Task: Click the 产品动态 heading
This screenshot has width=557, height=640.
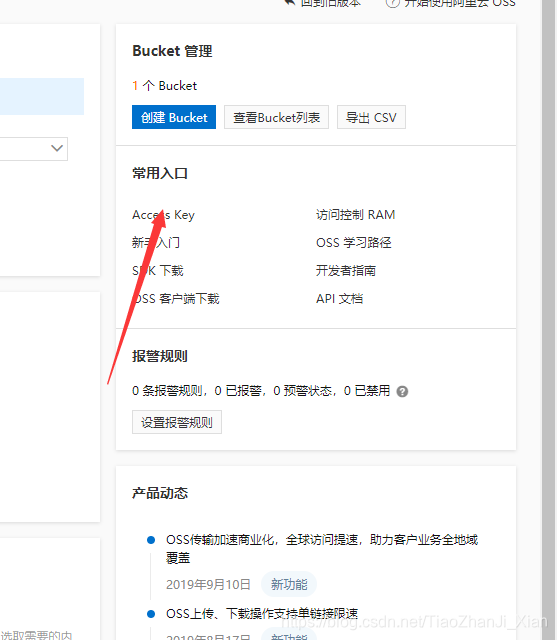Action: (x=160, y=493)
